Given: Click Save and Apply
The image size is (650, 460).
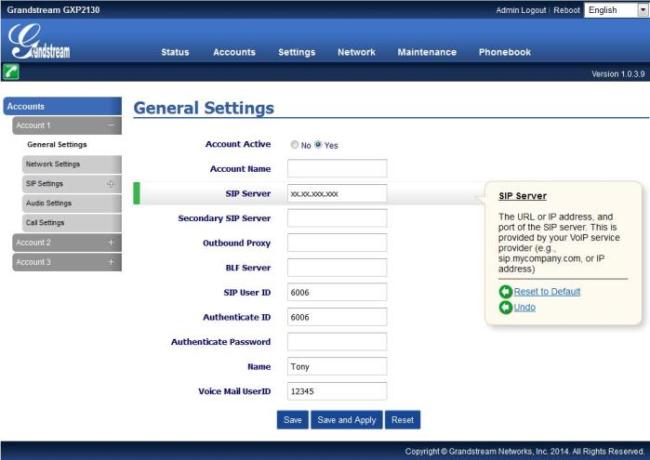Looking at the screenshot, I should [347, 420].
